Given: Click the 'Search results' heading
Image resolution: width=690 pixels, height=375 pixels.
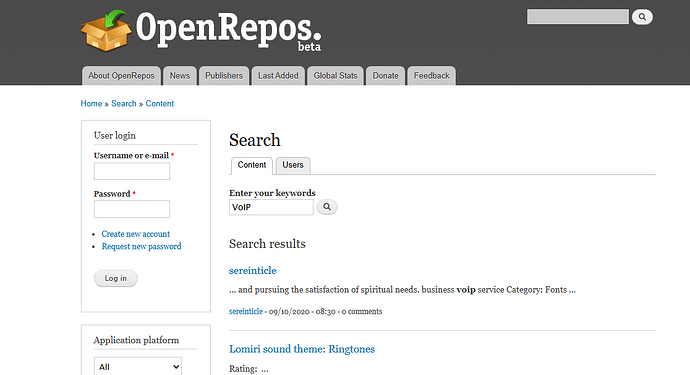Looking at the screenshot, I should 267,244.
